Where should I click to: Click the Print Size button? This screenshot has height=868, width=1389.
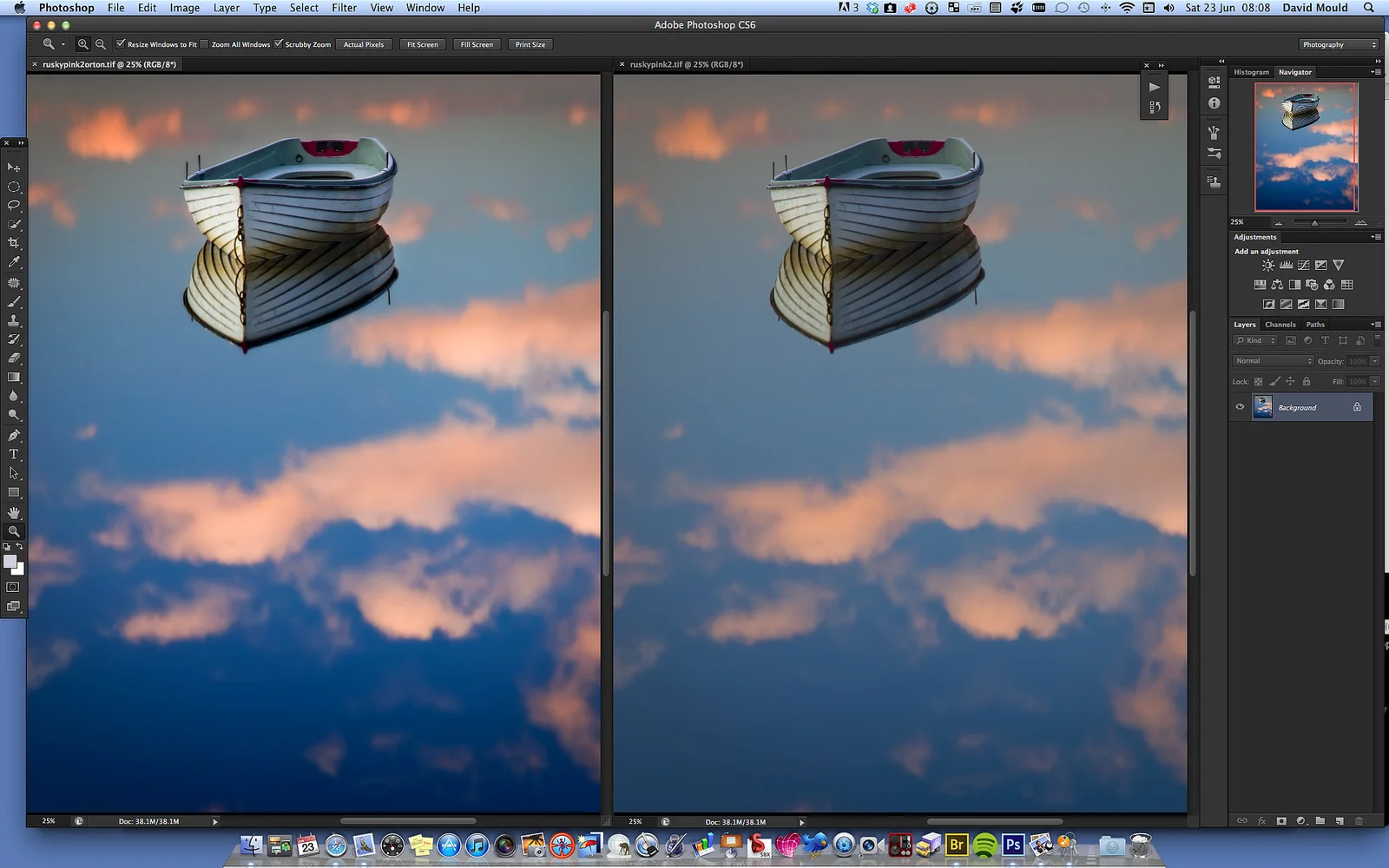click(x=530, y=44)
